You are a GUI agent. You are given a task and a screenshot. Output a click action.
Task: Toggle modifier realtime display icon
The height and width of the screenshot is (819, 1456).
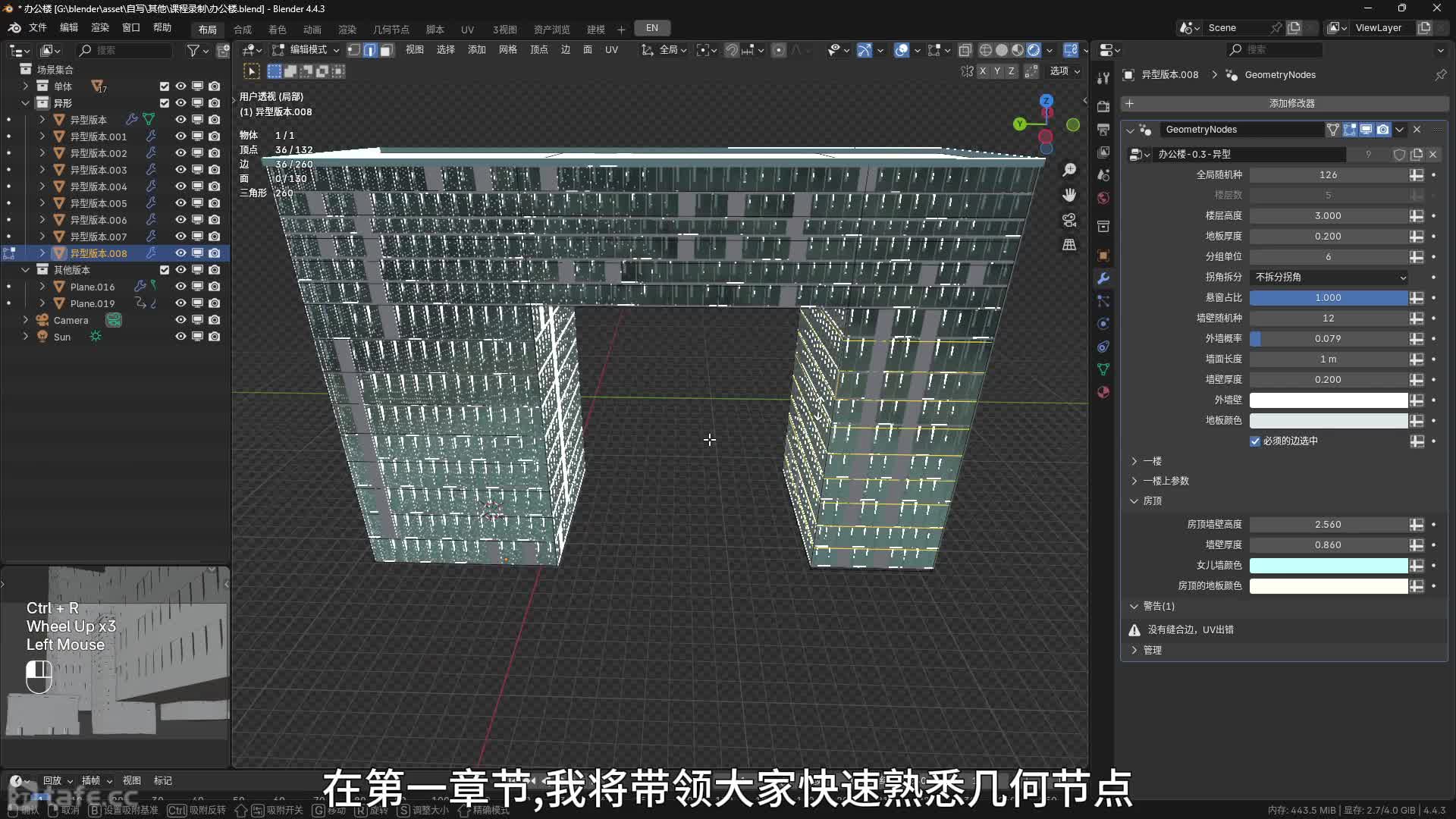click(x=1367, y=130)
